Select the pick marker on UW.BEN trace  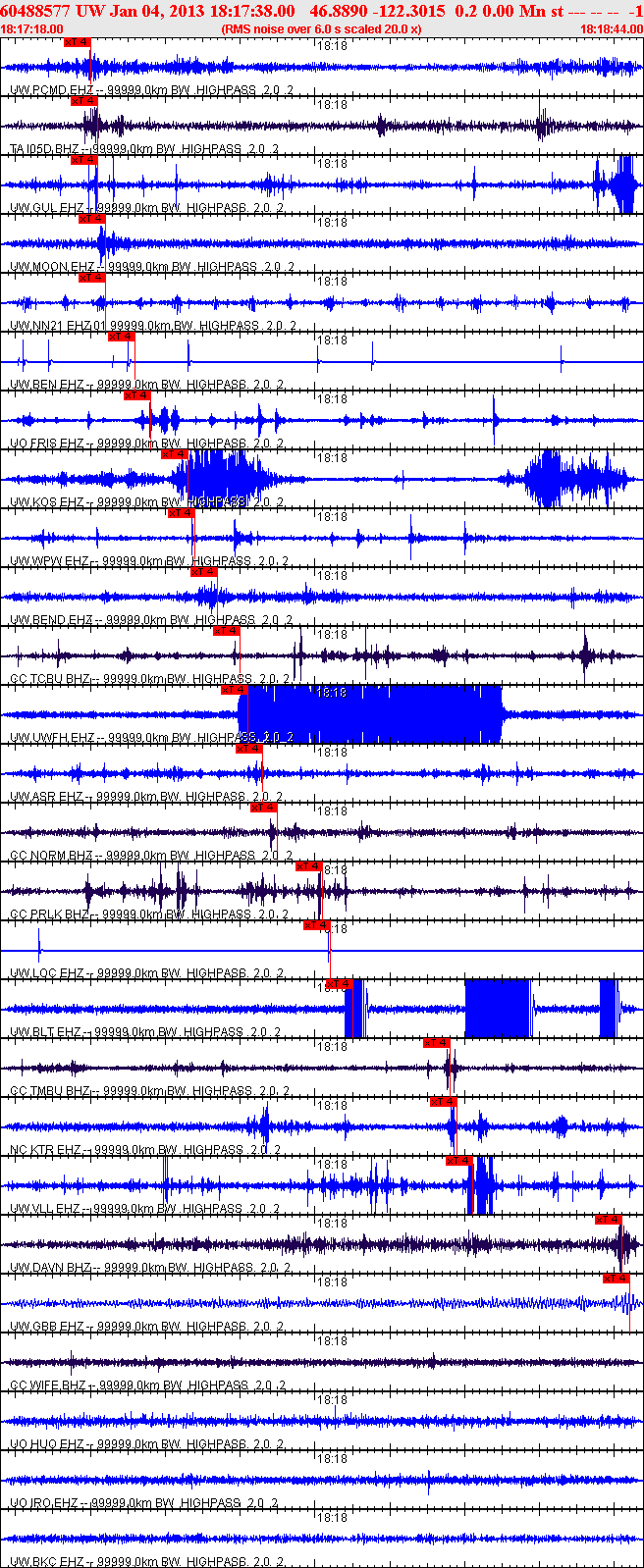tap(121, 337)
